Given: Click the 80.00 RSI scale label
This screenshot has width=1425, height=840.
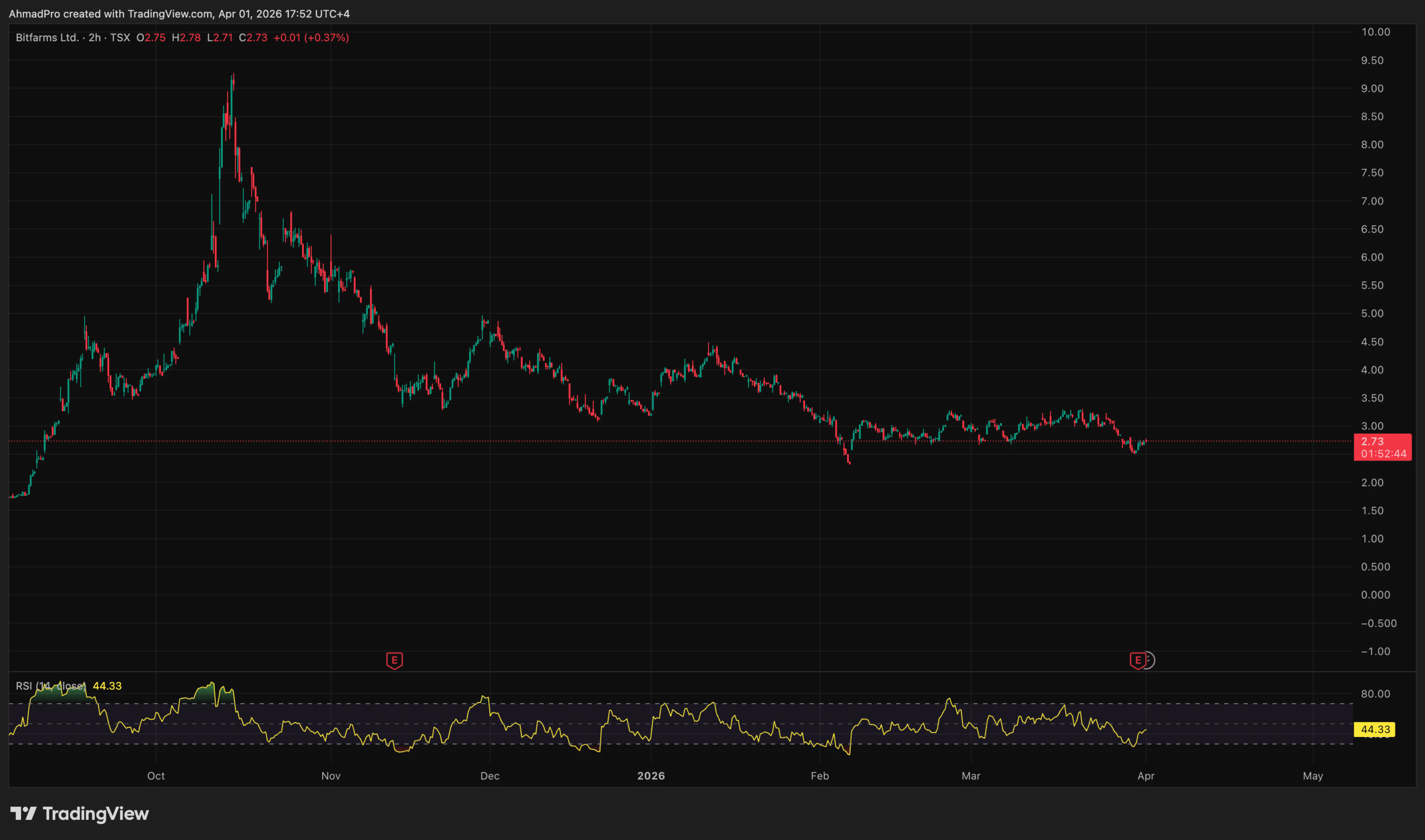Looking at the screenshot, I should 1375,694.
